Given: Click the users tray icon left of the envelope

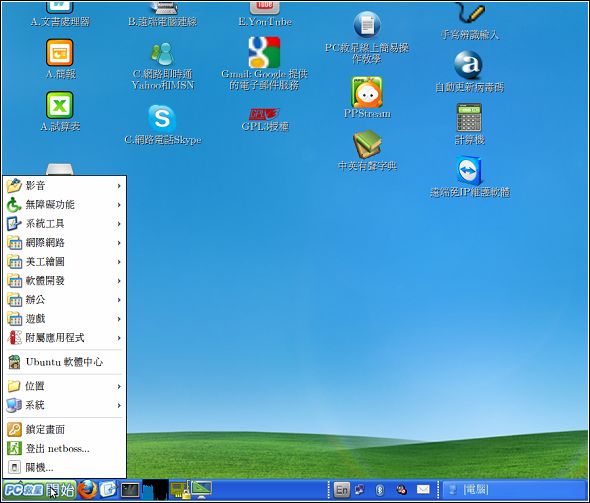Looking at the screenshot, I should [x=401, y=489].
